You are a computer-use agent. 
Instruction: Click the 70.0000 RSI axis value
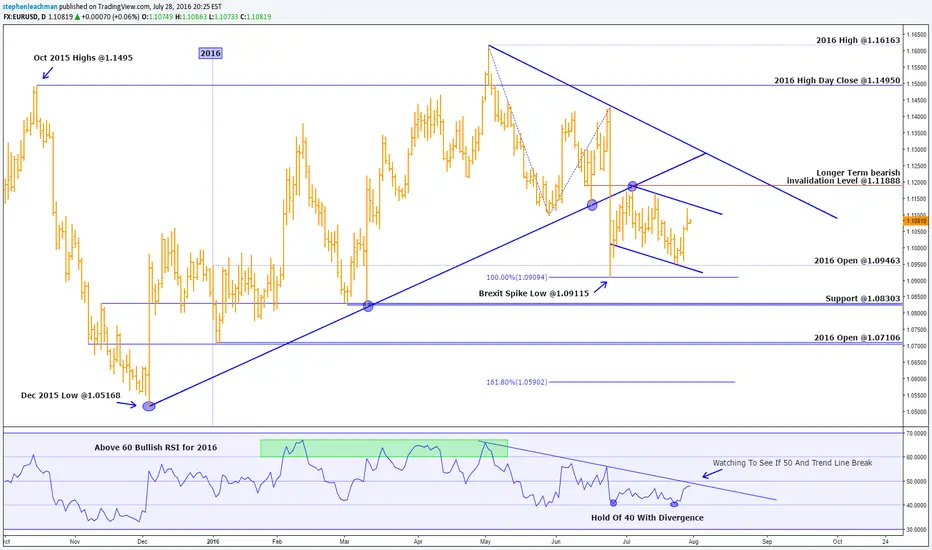(917, 433)
